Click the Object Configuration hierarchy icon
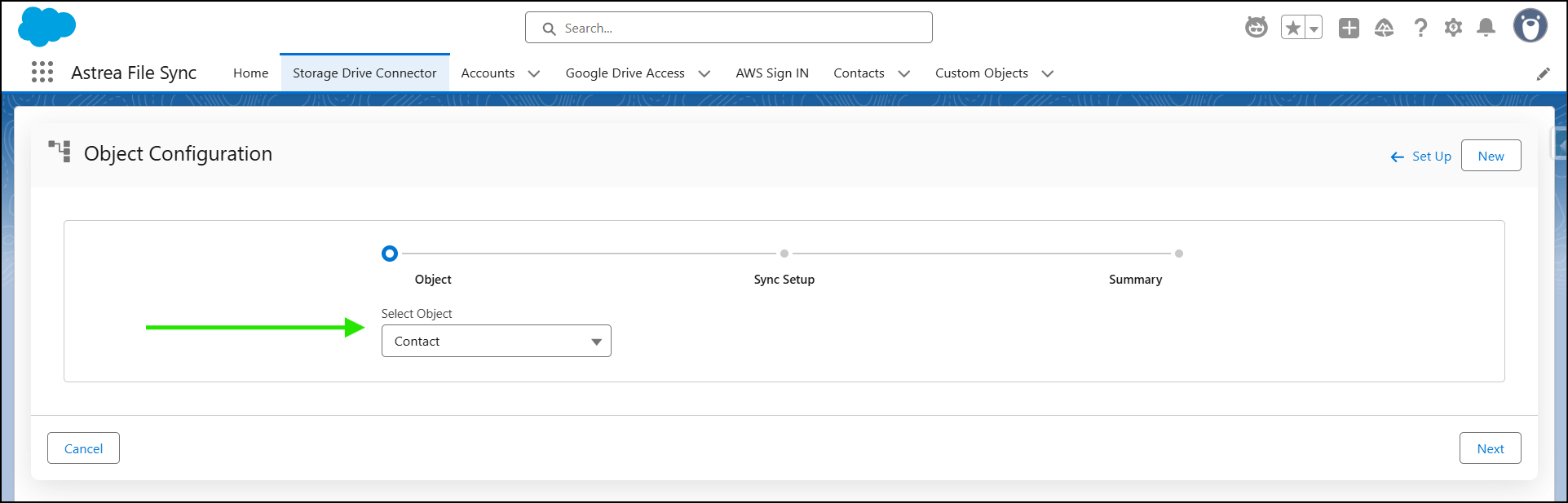 click(60, 152)
